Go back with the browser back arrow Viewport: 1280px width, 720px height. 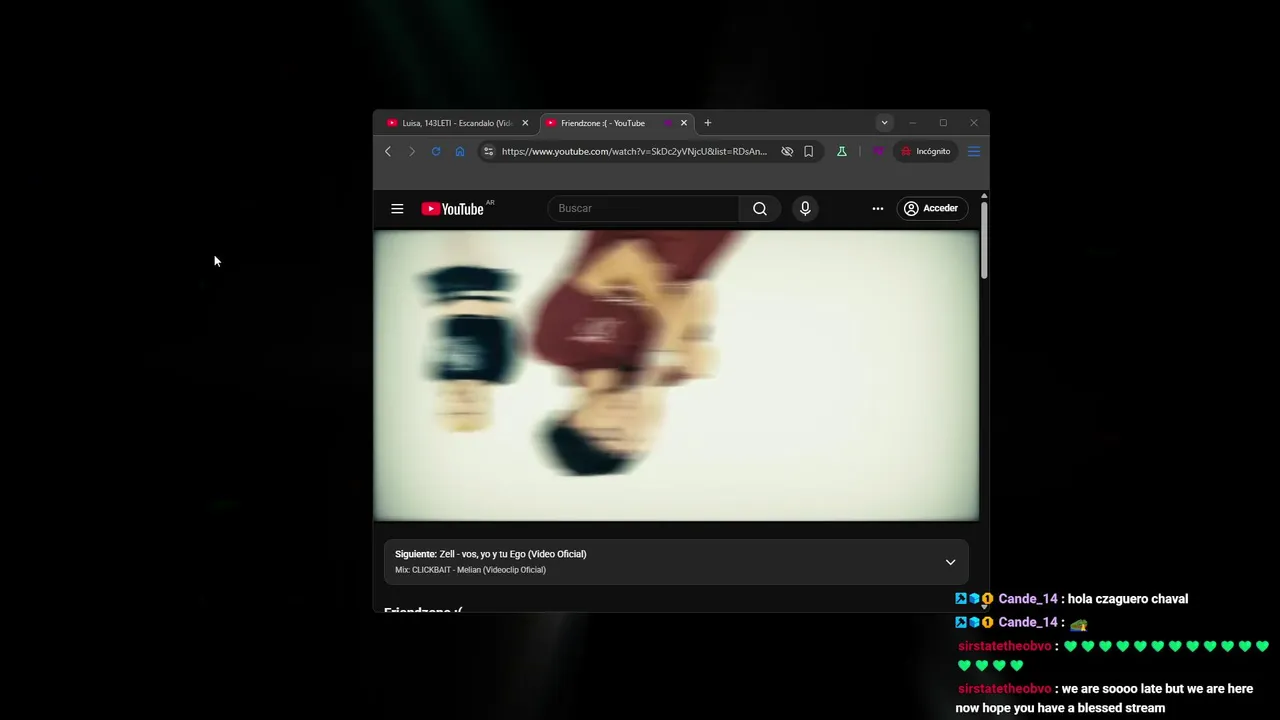[388, 151]
